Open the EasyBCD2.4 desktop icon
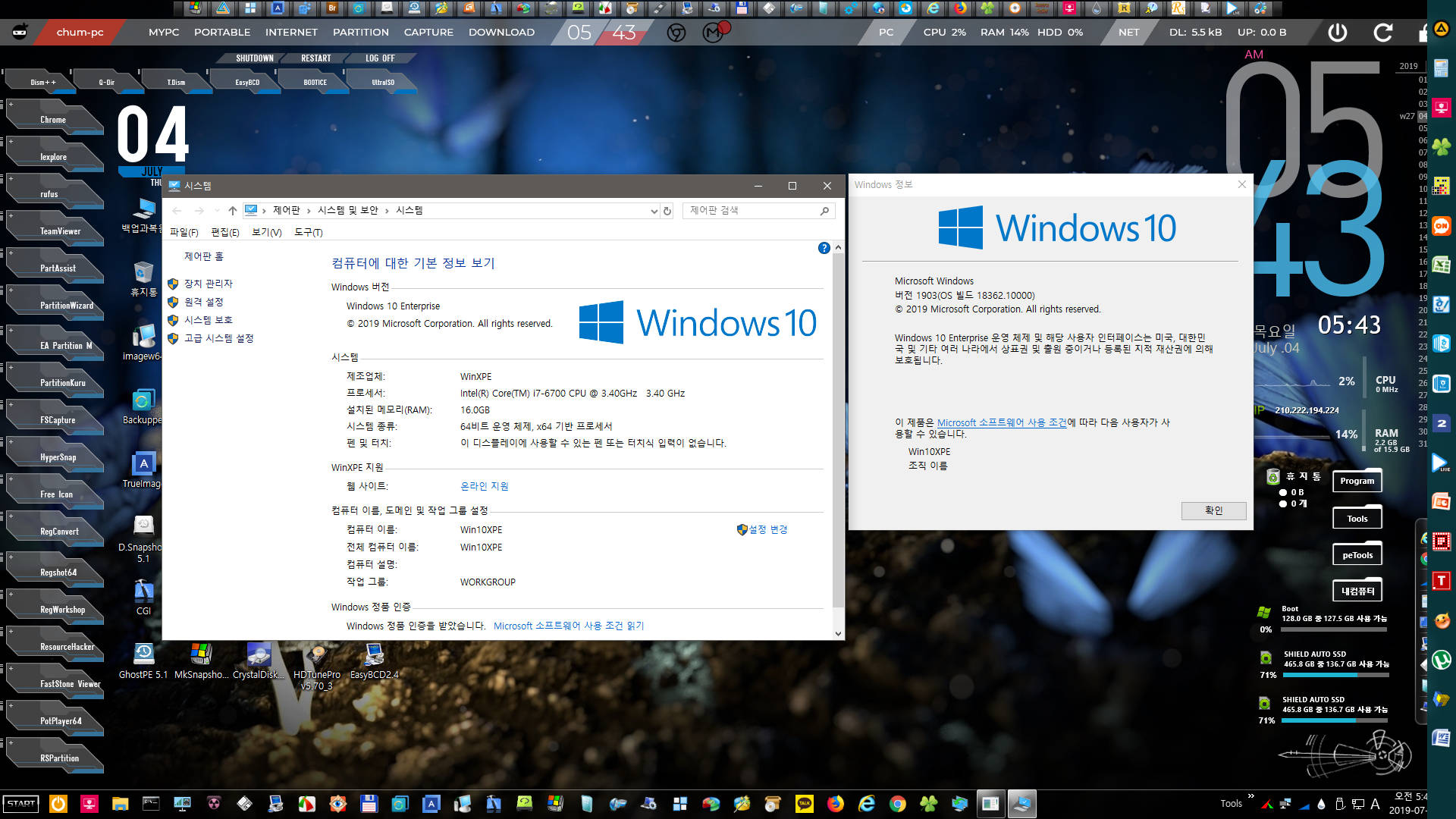1456x819 pixels. (374, 661)
